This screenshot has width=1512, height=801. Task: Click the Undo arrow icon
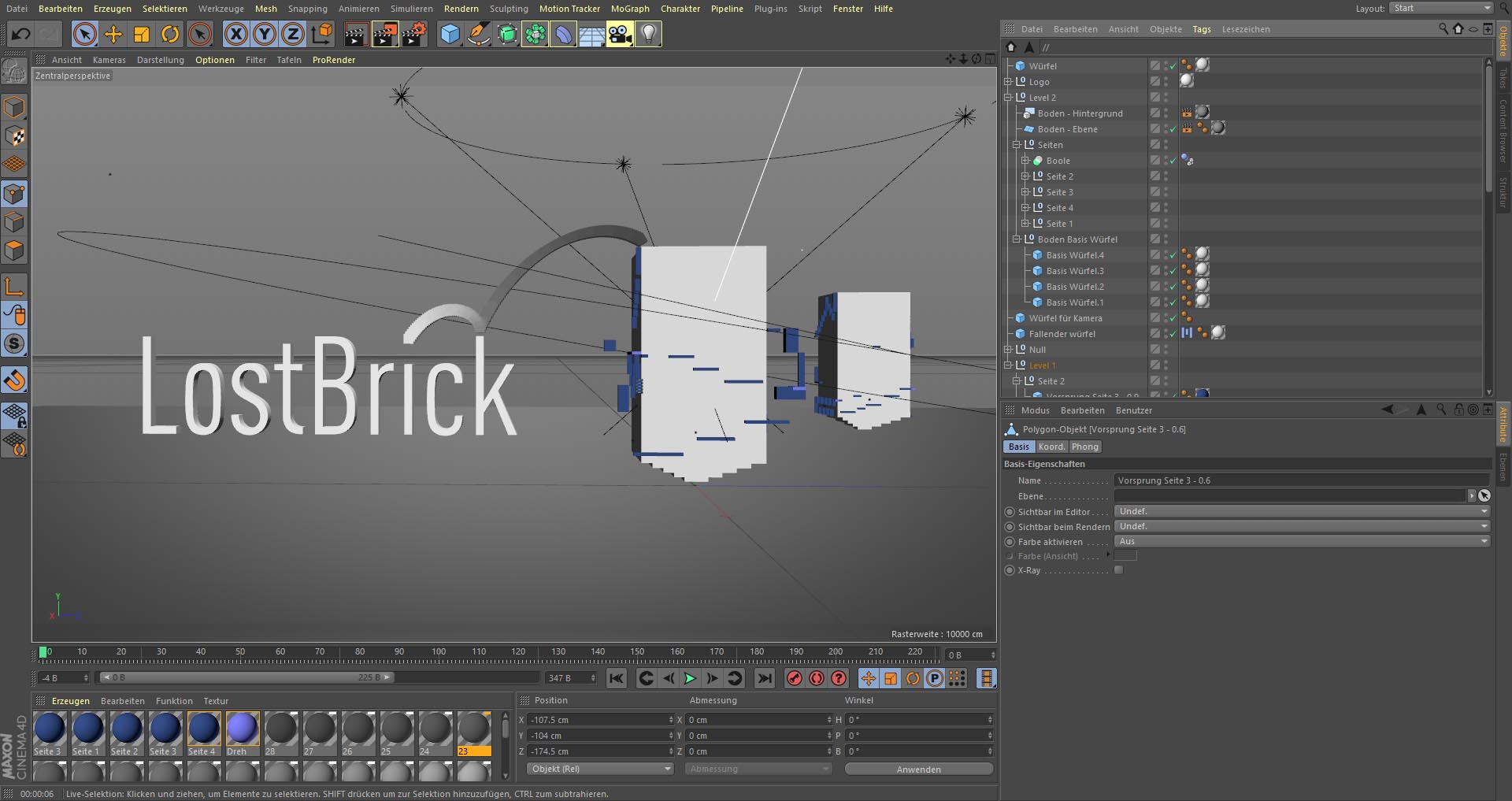pyautogui.click(x=21, y=34)
